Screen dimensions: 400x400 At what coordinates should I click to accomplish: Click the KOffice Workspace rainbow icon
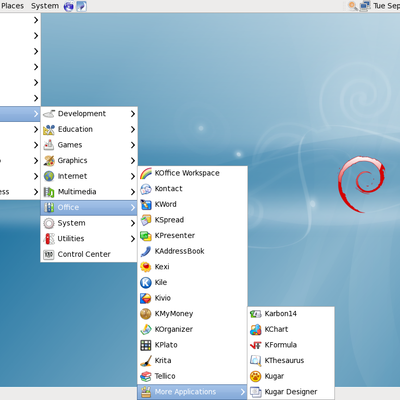tap(146, 173)
